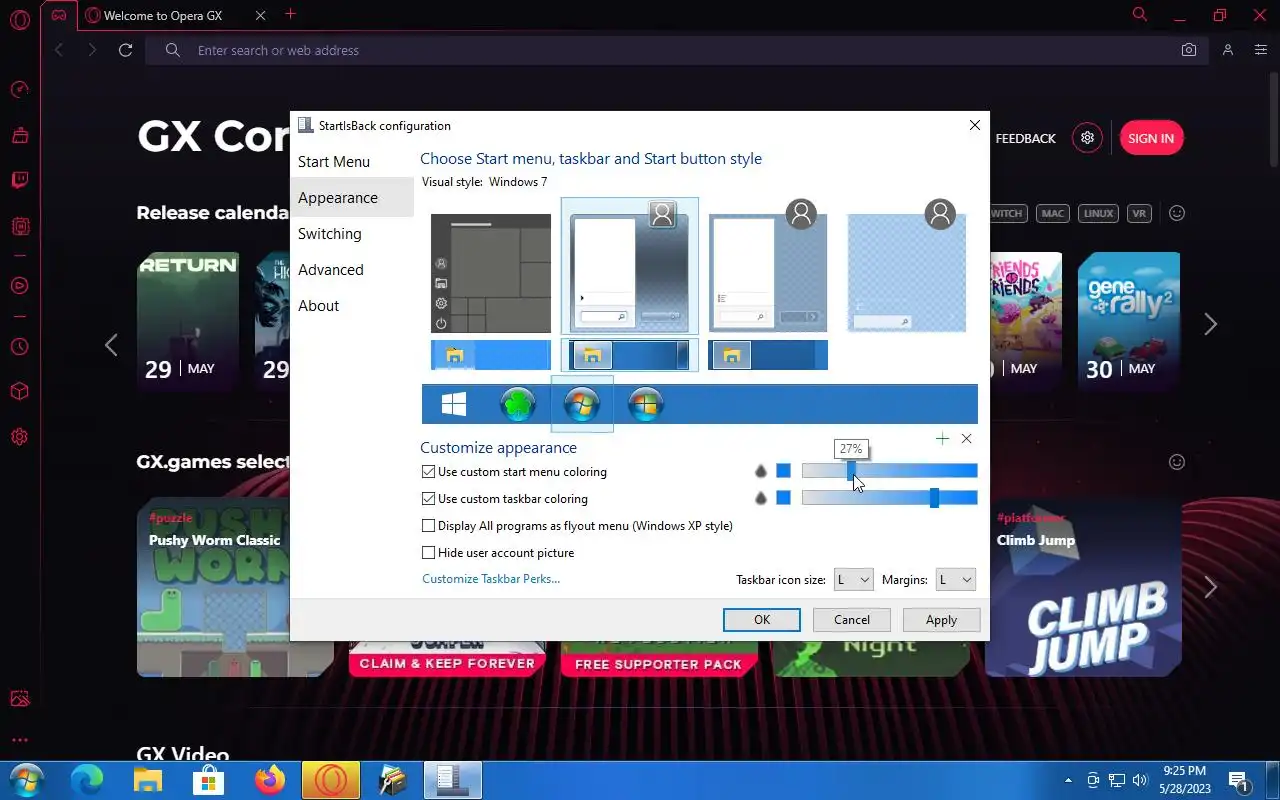The image size is (1280, 800).
Task: Open Firefox from the taskbar
Action: (x=269, y=780)
